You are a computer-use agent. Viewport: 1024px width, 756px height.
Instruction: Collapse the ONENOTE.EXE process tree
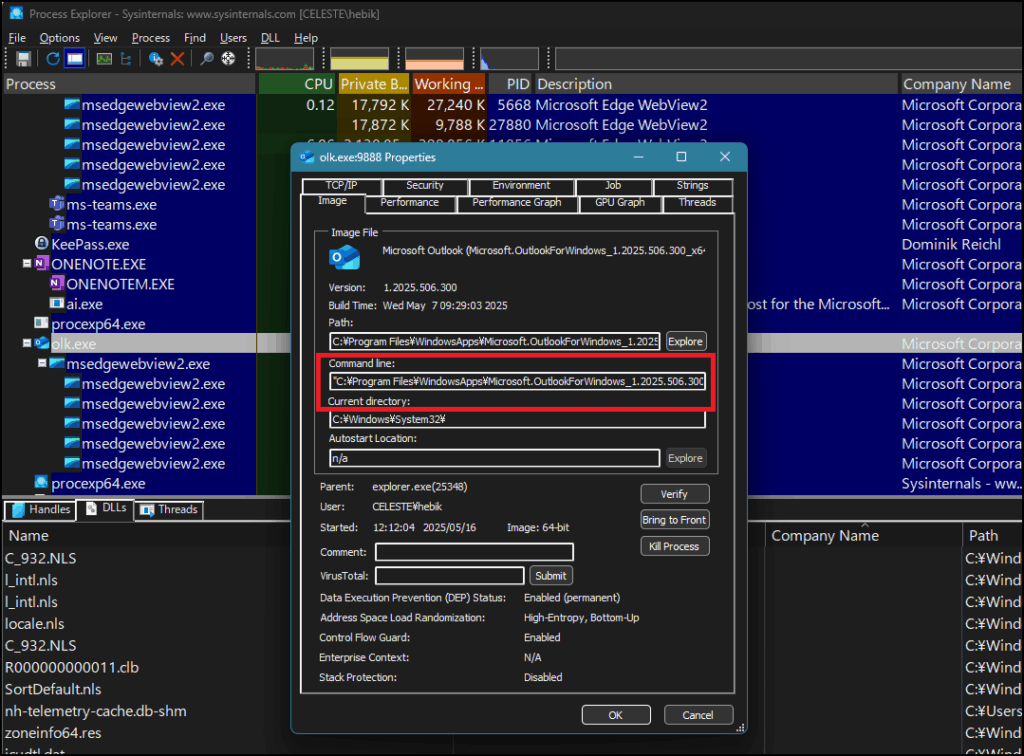coord(27,264)
